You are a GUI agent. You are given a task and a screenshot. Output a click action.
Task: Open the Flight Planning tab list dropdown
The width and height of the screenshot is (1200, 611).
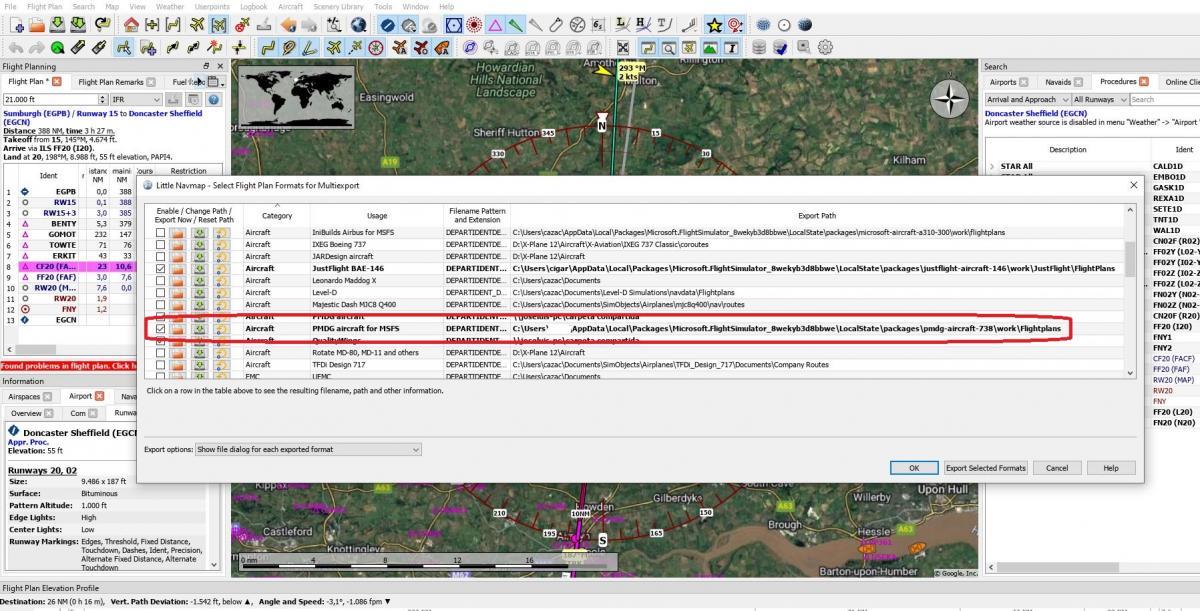(x=215, y=82)
